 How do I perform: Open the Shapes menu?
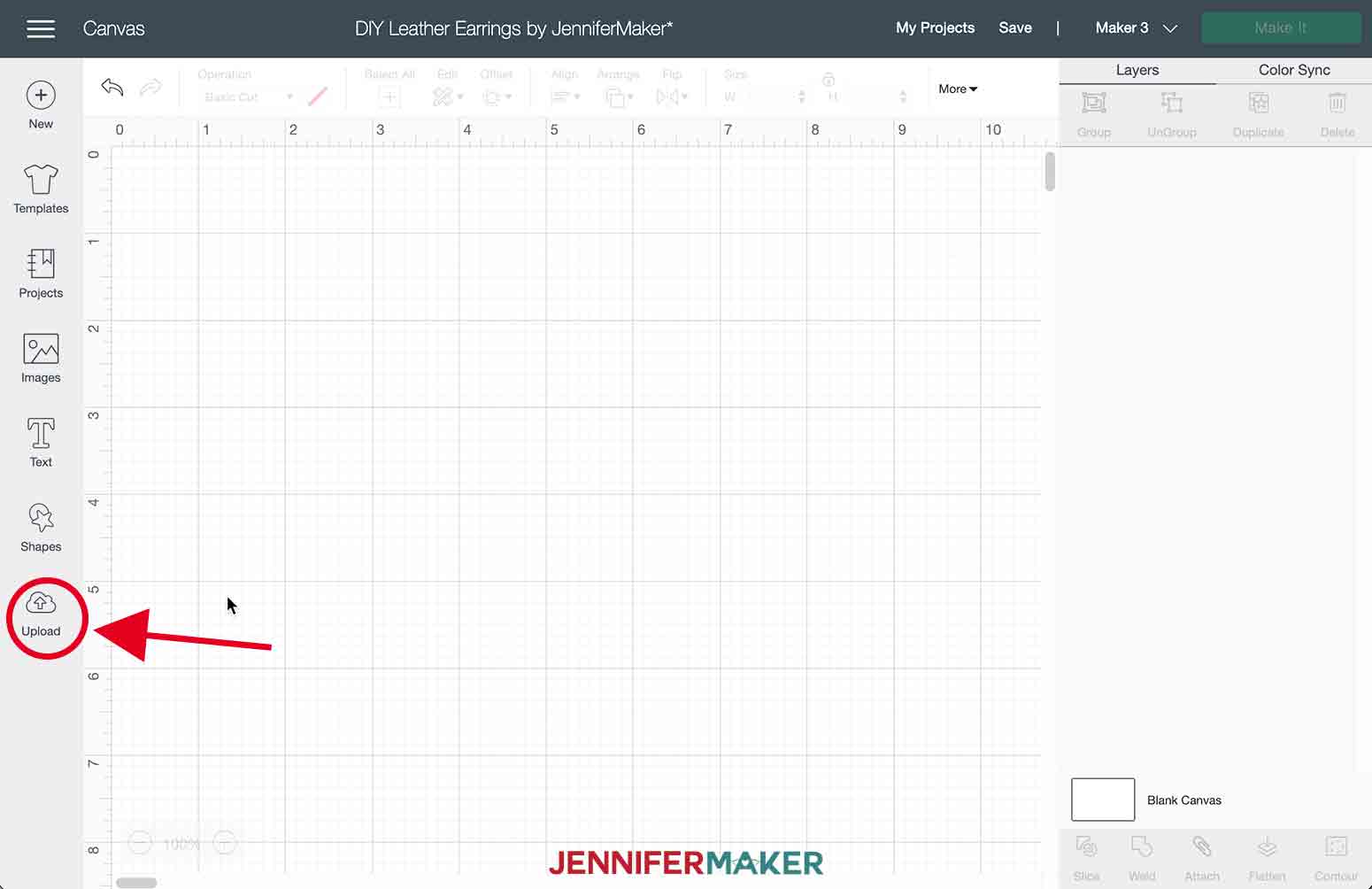click(41, 528)
